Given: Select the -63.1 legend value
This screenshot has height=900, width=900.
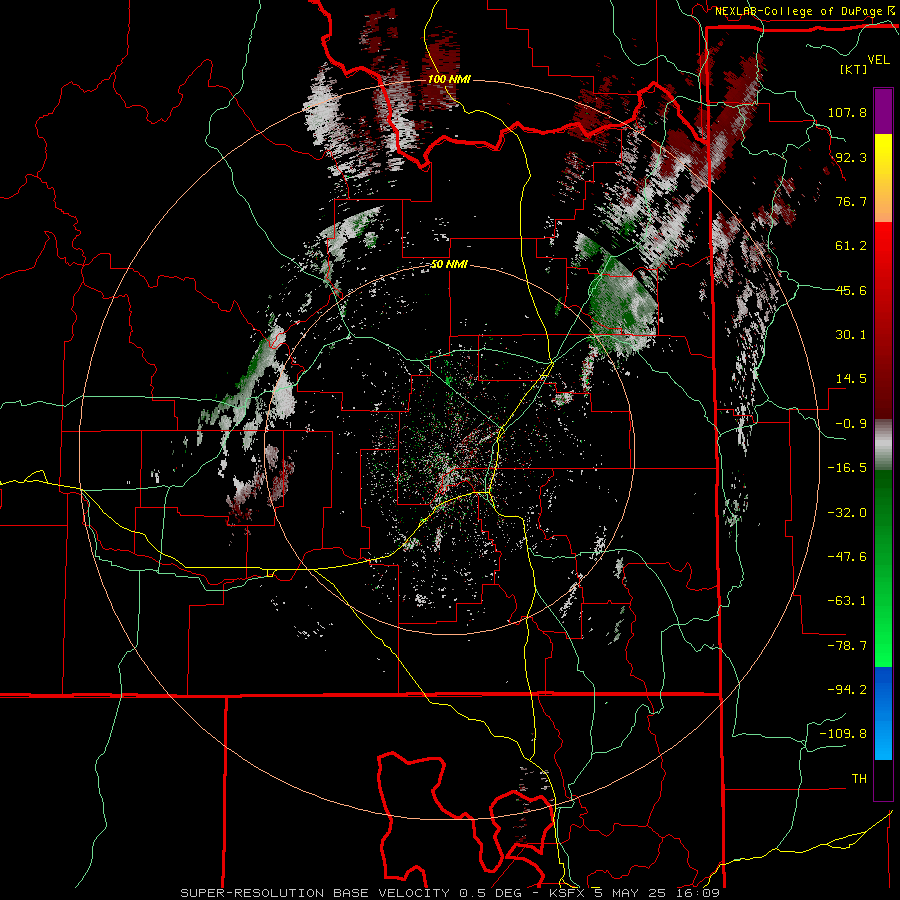Looking at the screenshot, I should [847, 601].
